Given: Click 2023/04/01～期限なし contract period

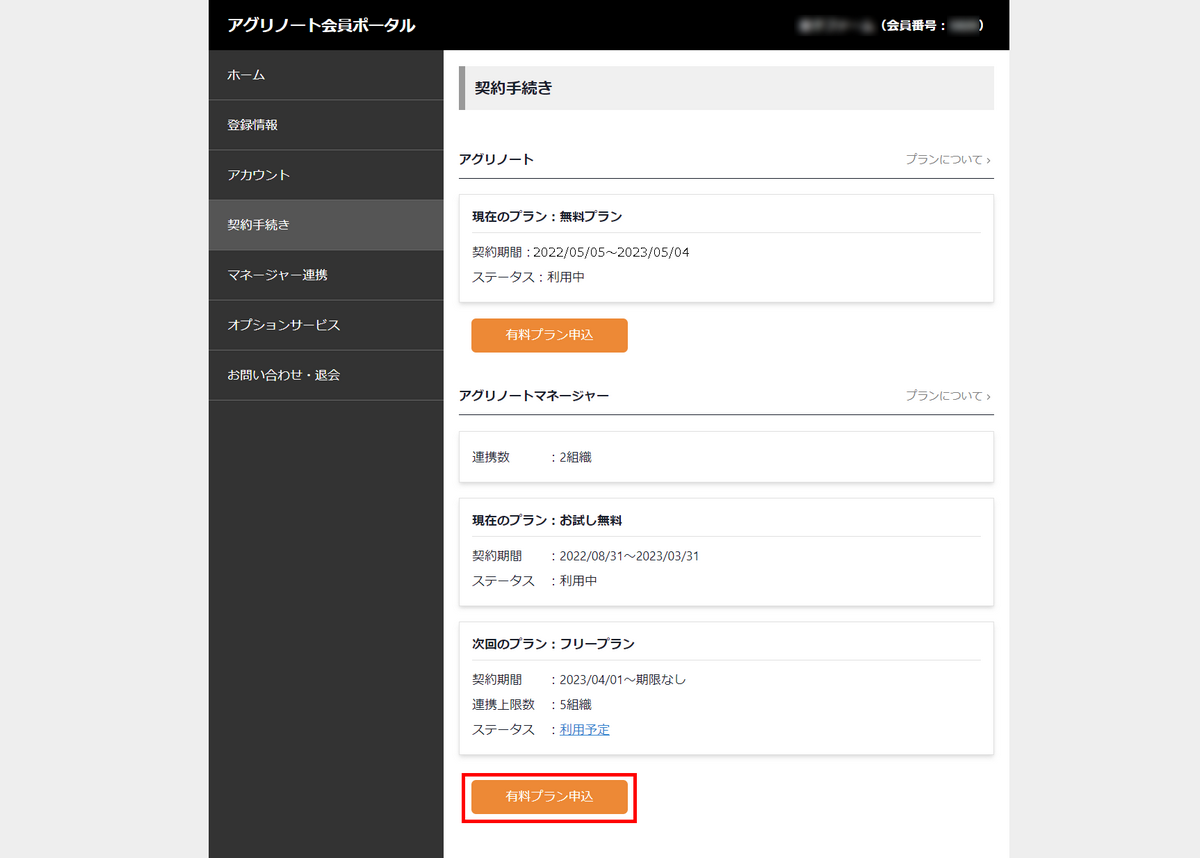Looking at the screenshot, I should [x=623, y=680].
